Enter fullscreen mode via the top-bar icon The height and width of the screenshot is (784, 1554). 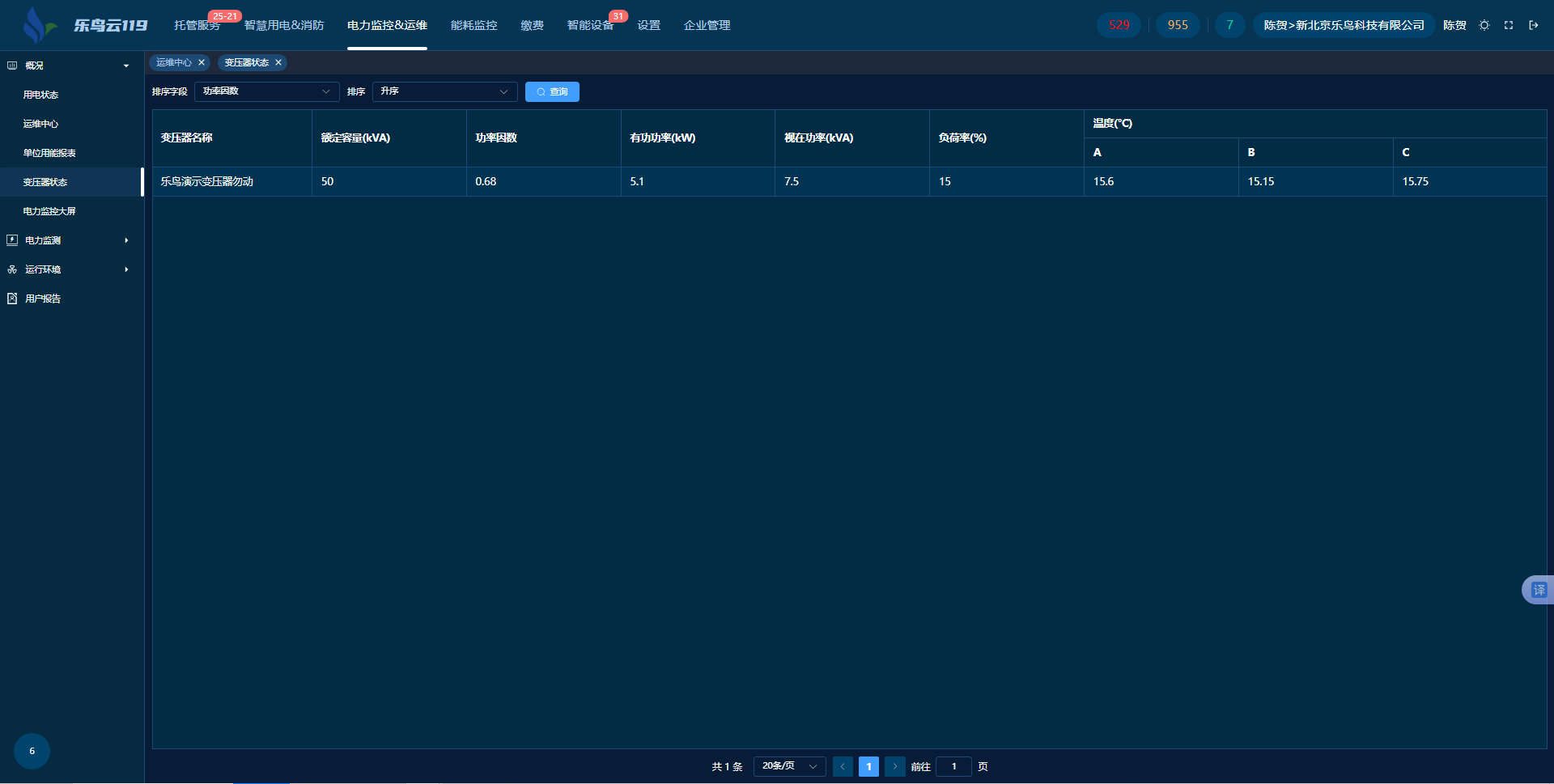click(1509, 25)
